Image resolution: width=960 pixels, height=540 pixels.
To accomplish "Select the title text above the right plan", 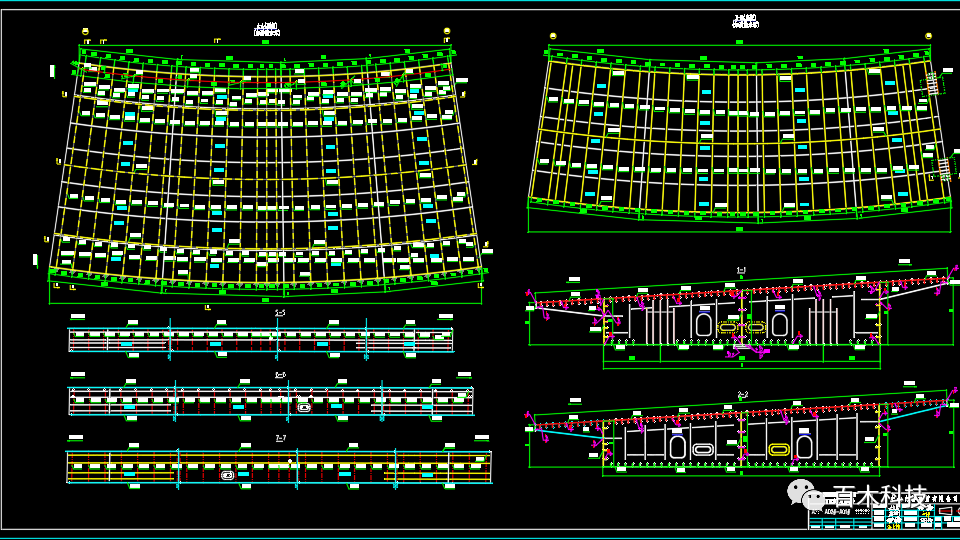I will pyautogui.click(x=745, y=20).
